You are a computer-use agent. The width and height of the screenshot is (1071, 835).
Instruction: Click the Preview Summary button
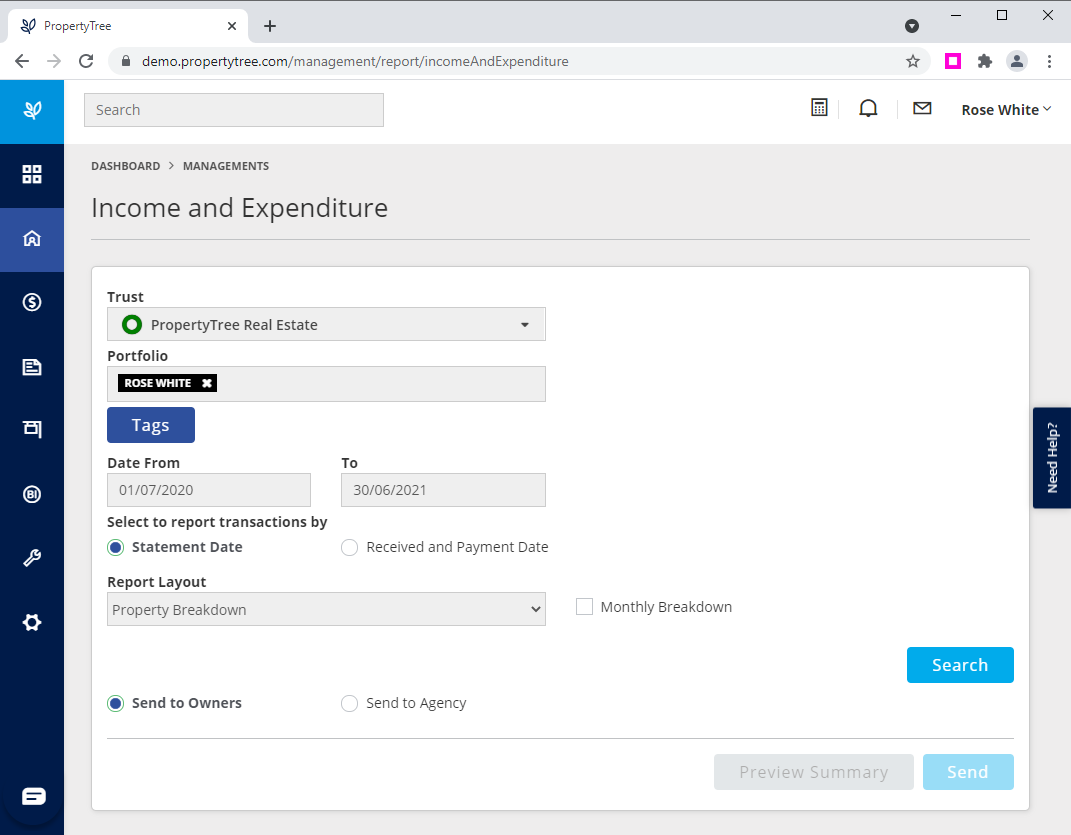813,772
